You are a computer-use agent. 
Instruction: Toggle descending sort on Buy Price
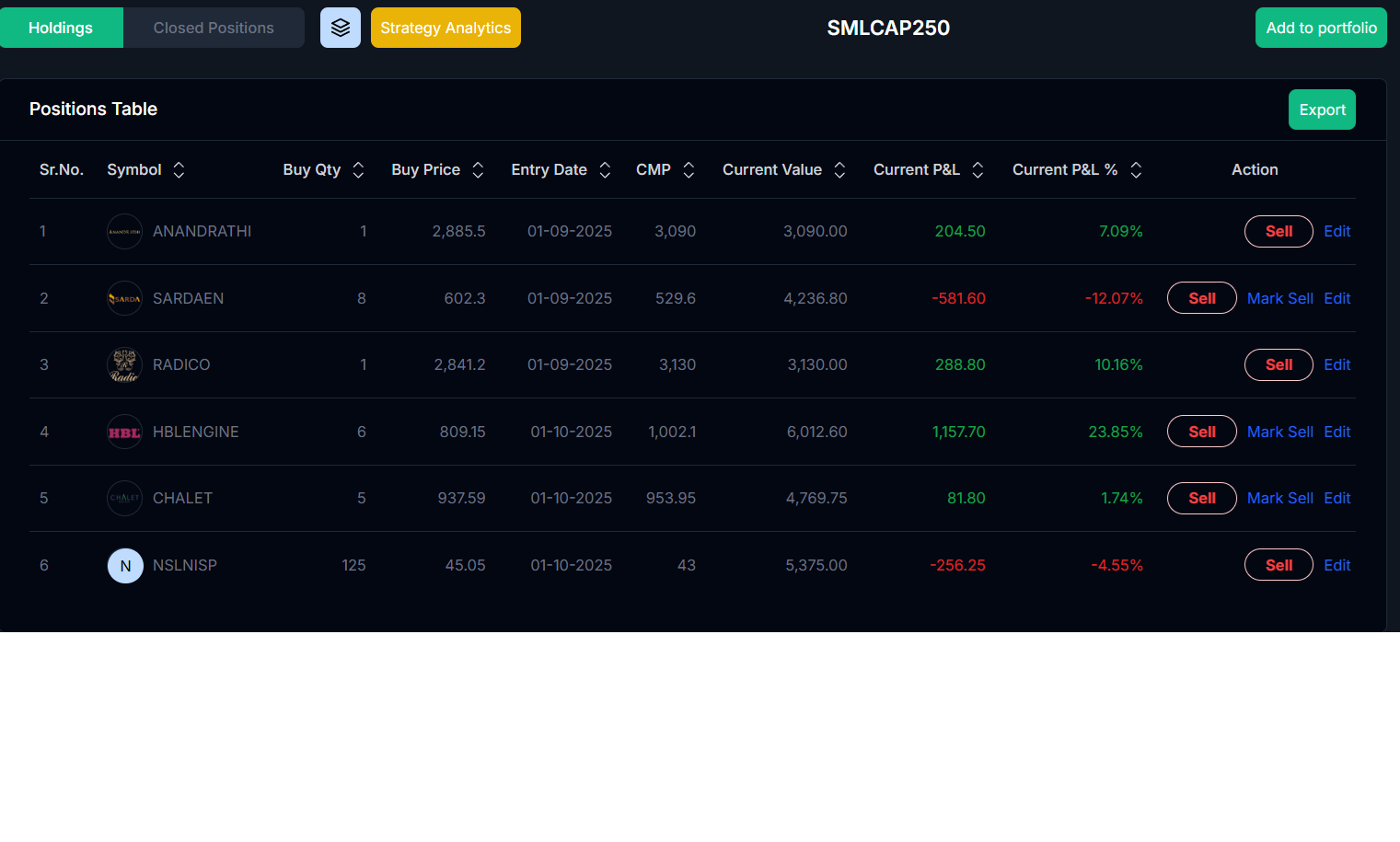[x=477, y=169]
